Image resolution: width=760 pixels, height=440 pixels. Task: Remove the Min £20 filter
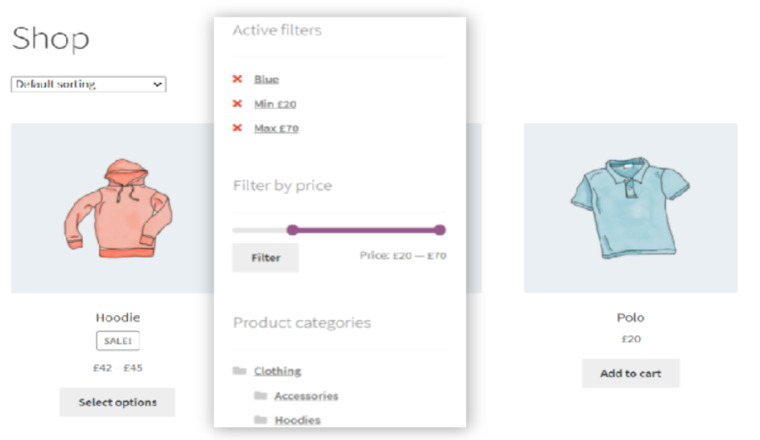coord(237,103)
